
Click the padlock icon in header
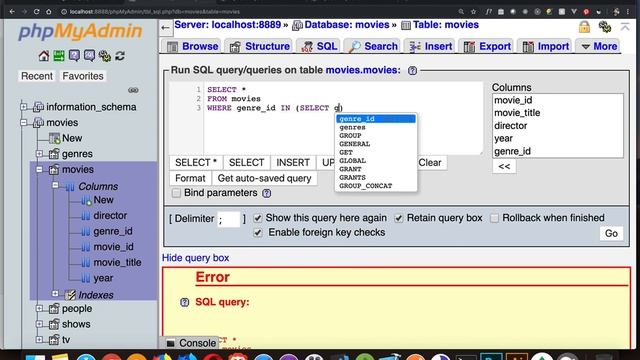click(584, 27)
